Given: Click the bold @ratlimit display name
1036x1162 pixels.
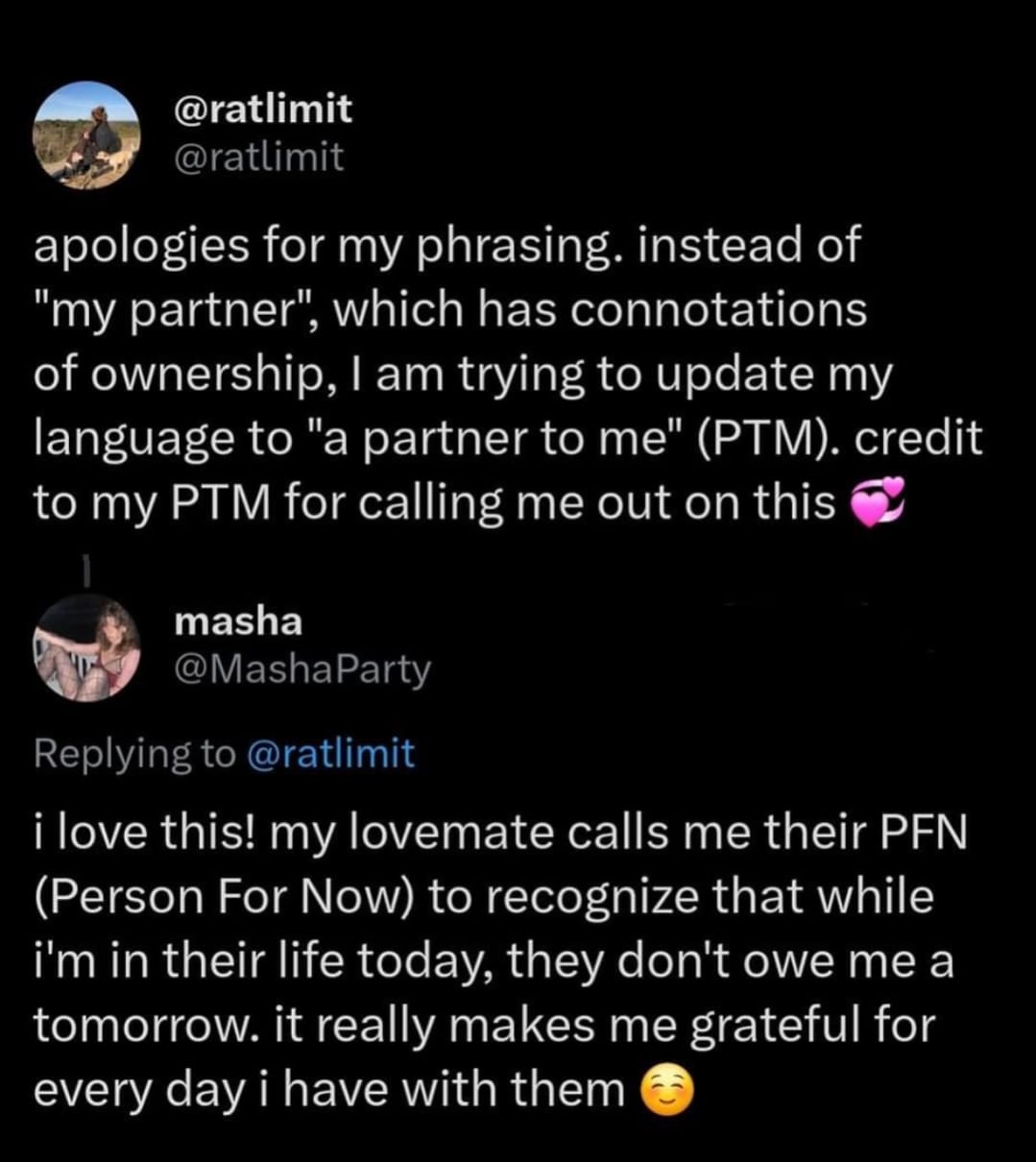Looking at the screenshot, I should 262,109.
